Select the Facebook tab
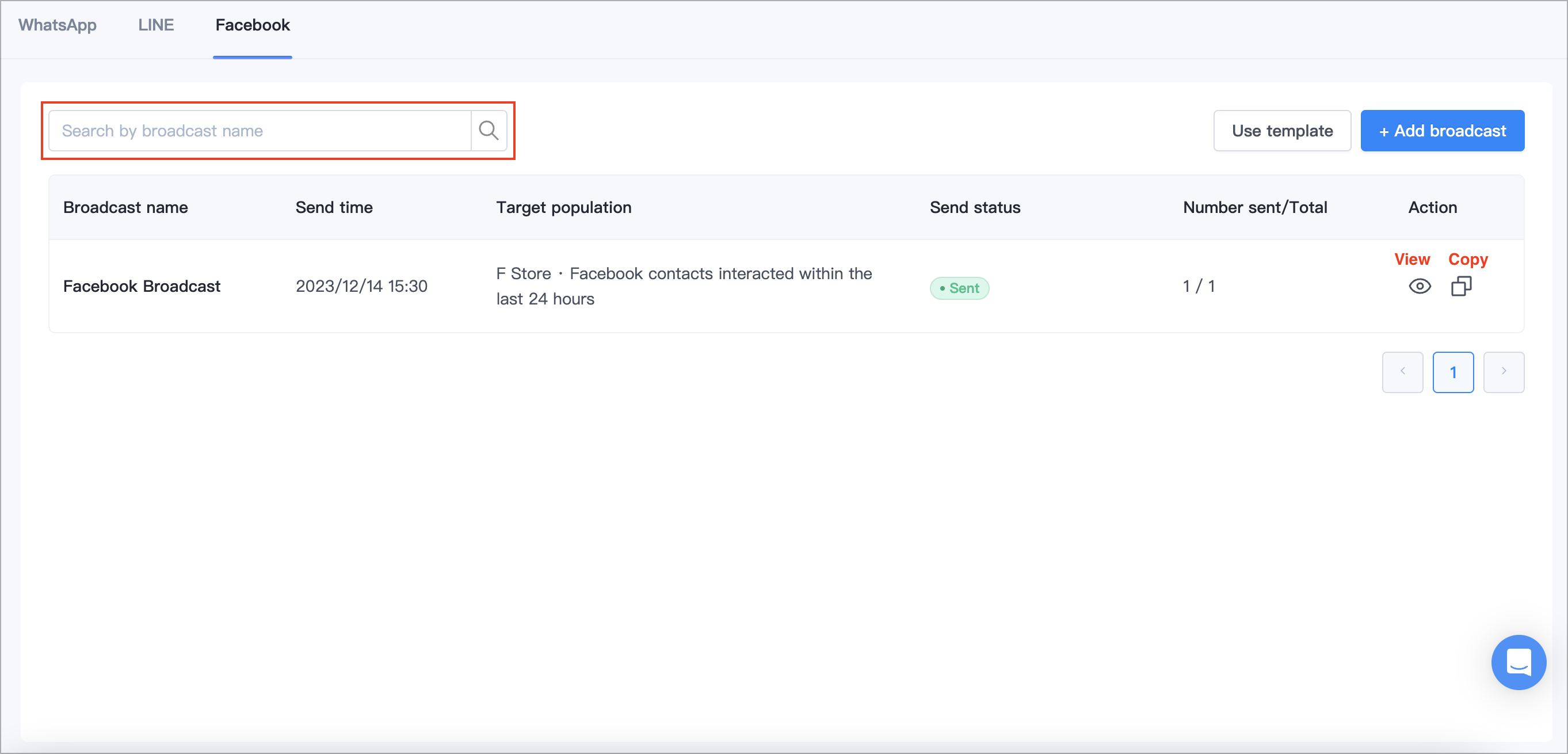The height and width of the screenshot is (754, 1568). pyautogui.click(x=253, y=25)
